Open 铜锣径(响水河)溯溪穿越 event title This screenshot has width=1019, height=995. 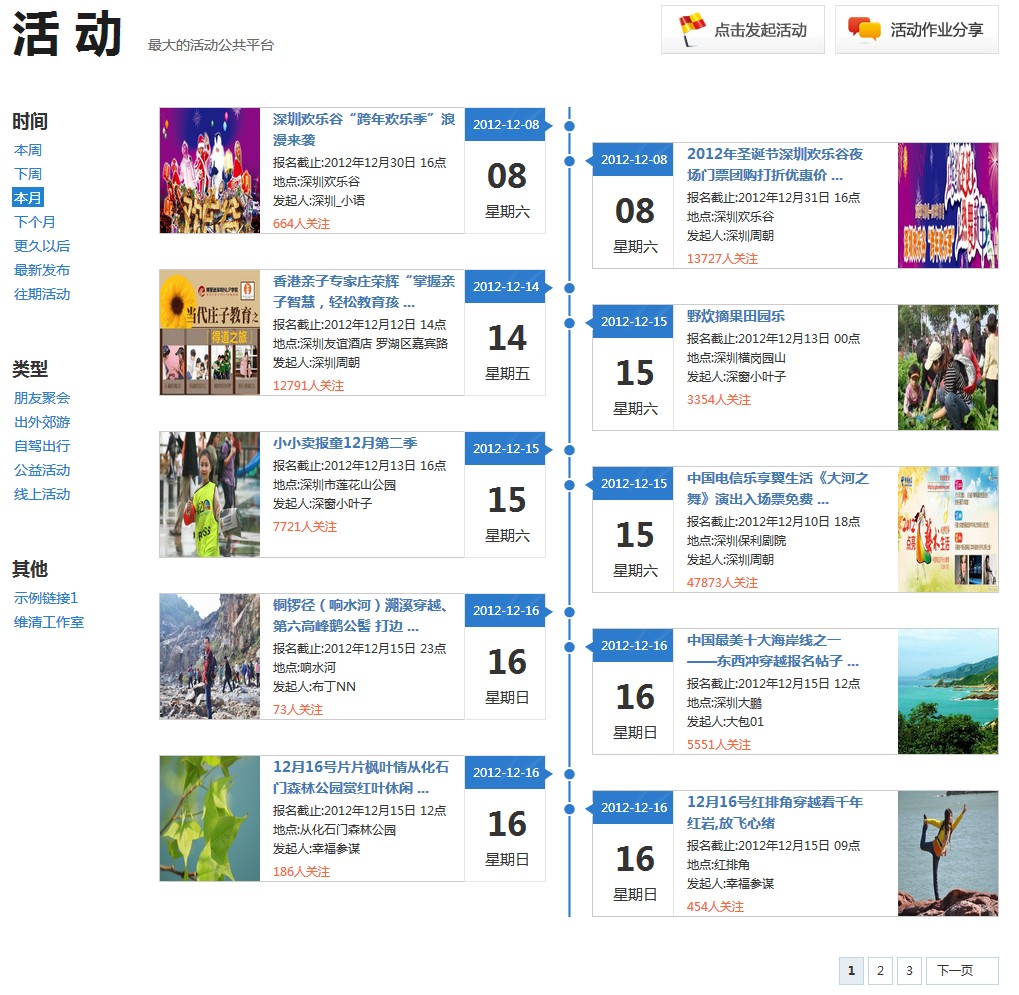pos(361,615)
